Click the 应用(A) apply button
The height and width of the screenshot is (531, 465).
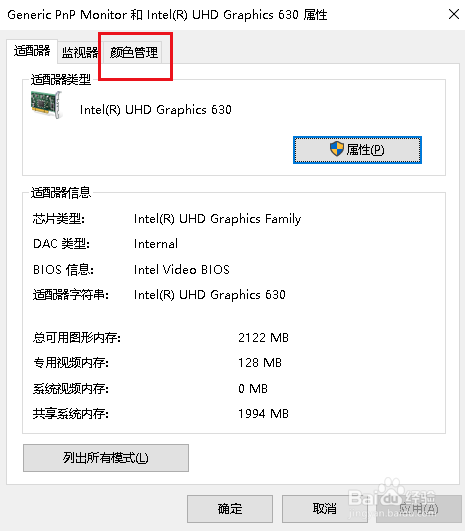(419, 509)
